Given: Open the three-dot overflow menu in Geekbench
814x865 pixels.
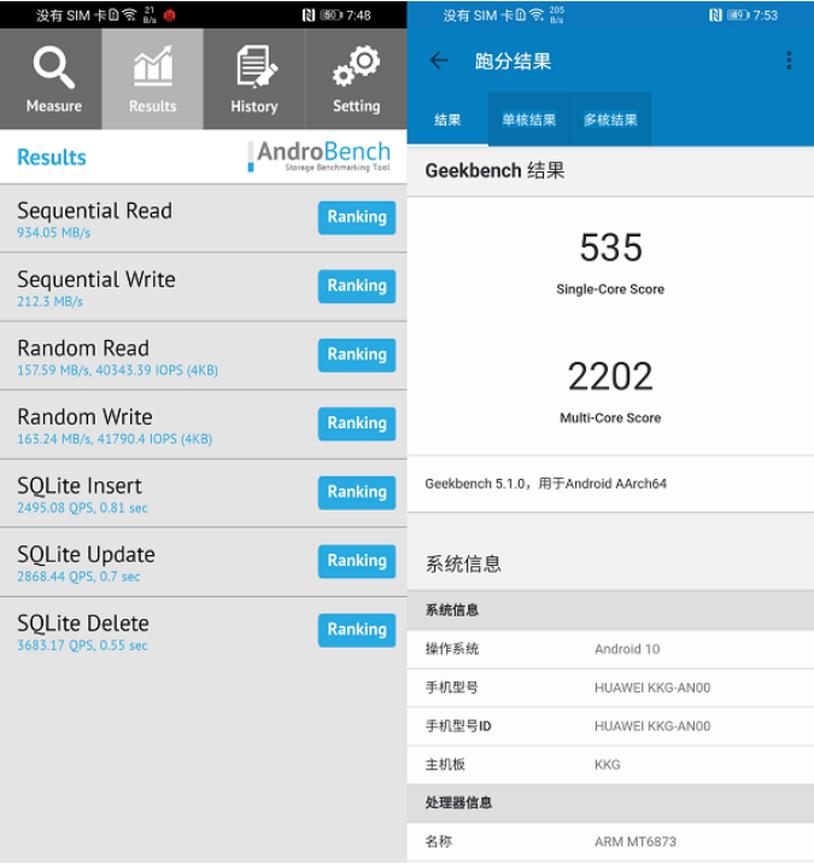Looking at the screenshot, I should pyautogui.click(x=789, y=60).
